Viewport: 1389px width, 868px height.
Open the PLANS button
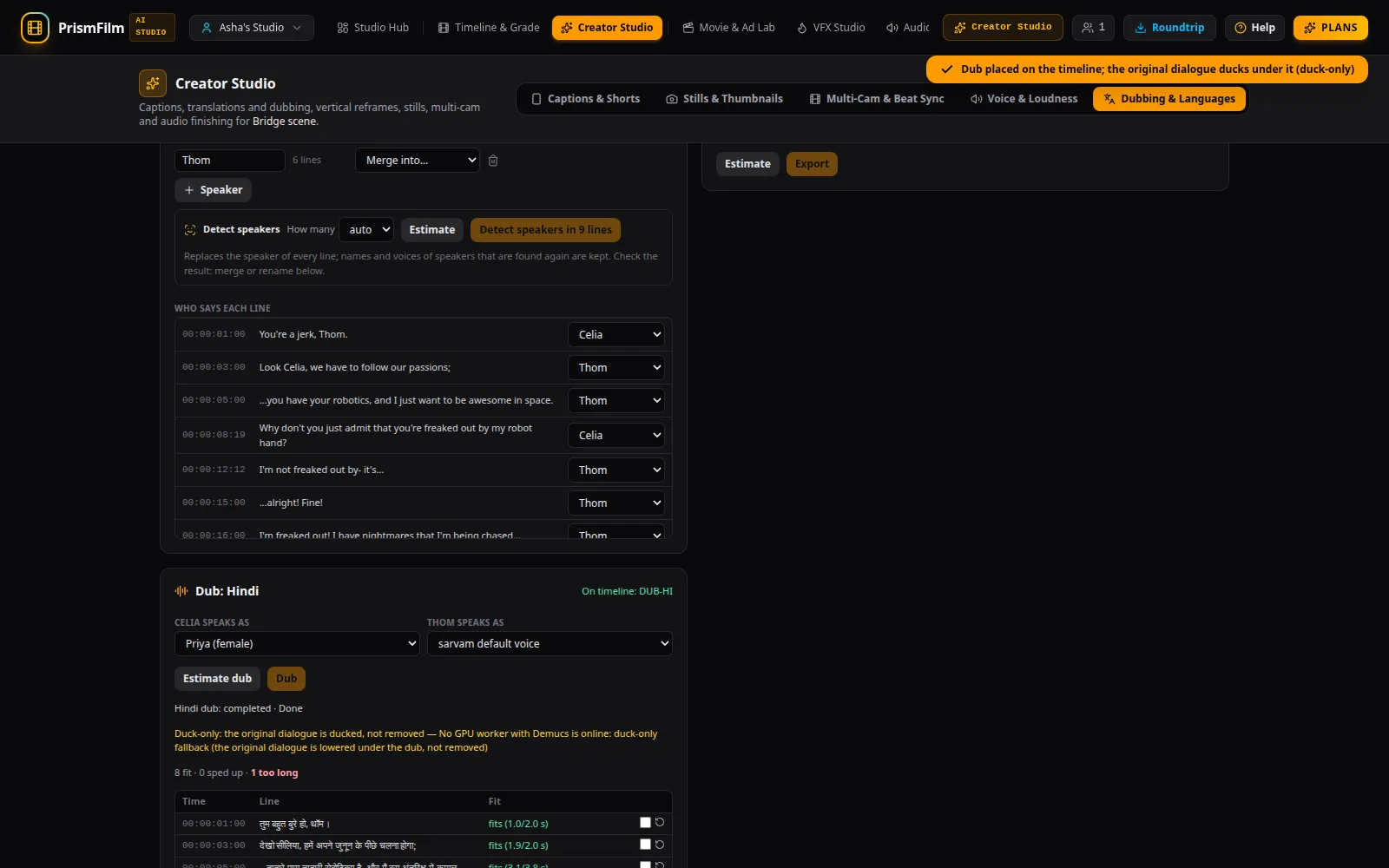coord(1331,28)
